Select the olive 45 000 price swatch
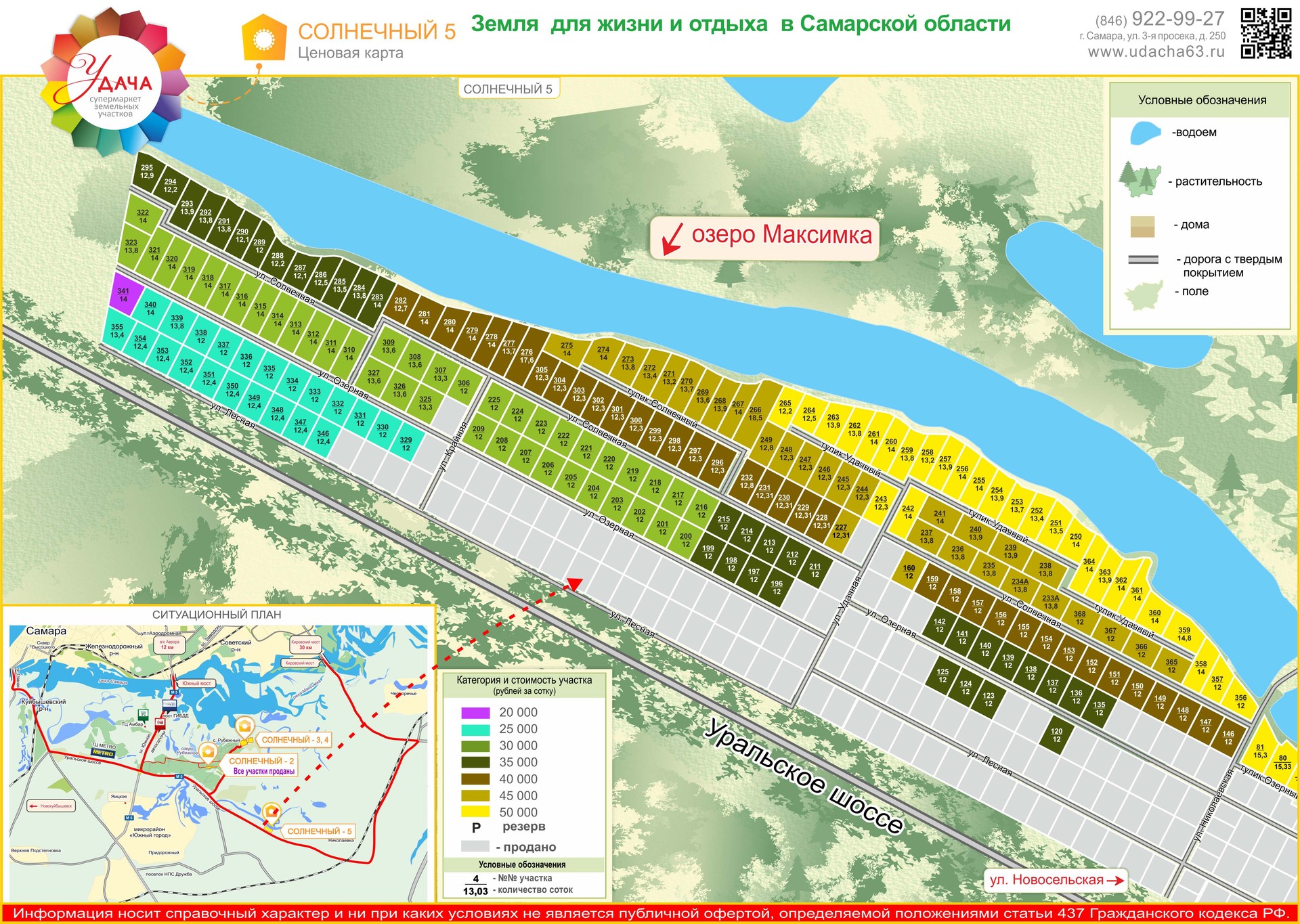The image size is (1300, 924). [475, 796]
